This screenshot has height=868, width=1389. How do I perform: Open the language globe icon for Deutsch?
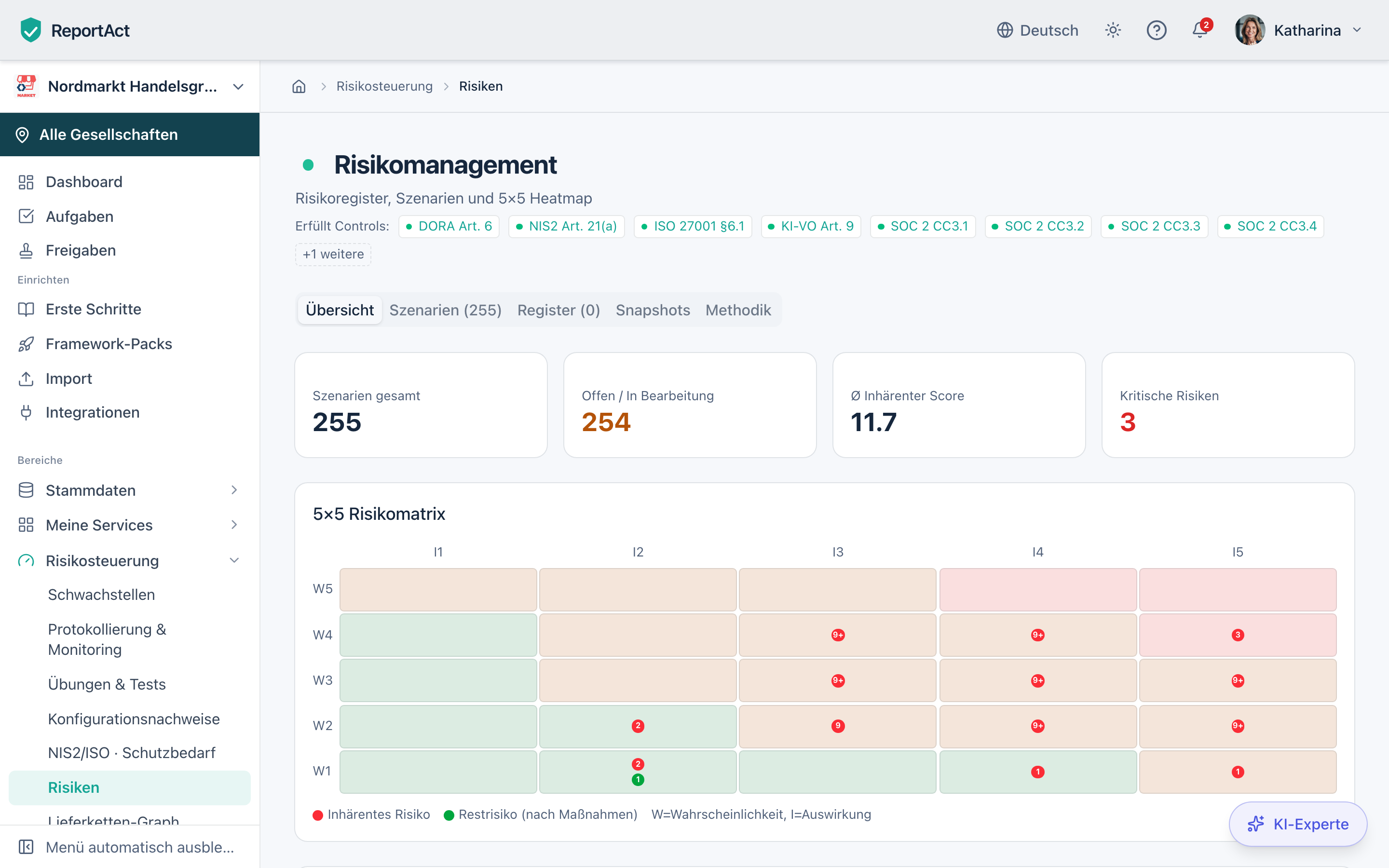pos(1005,30)
